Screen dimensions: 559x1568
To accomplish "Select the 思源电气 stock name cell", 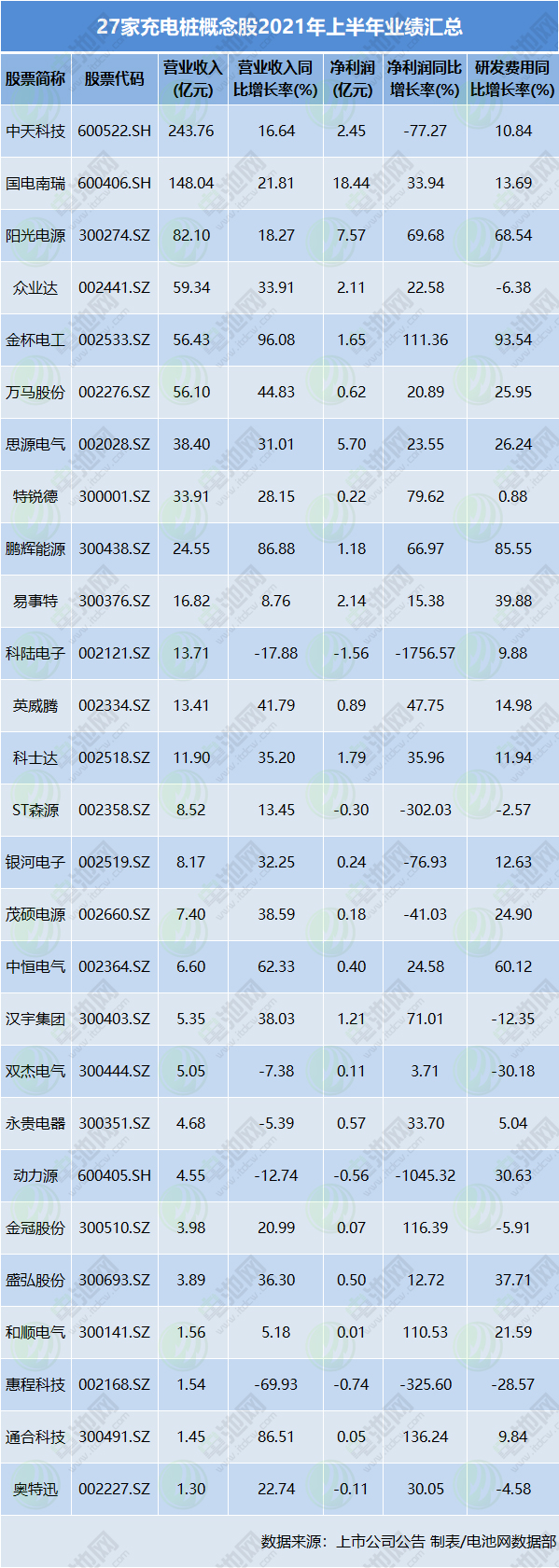I will (x=35, y=444).
